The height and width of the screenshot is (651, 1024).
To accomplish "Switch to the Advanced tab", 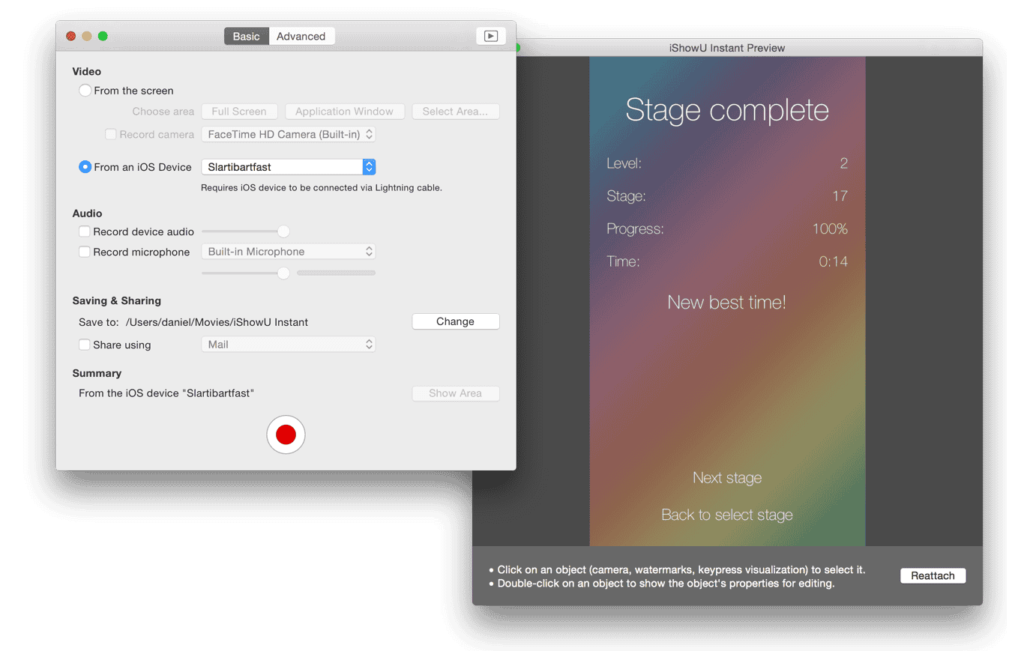I will pyautogui.click(x=301, y=35).
